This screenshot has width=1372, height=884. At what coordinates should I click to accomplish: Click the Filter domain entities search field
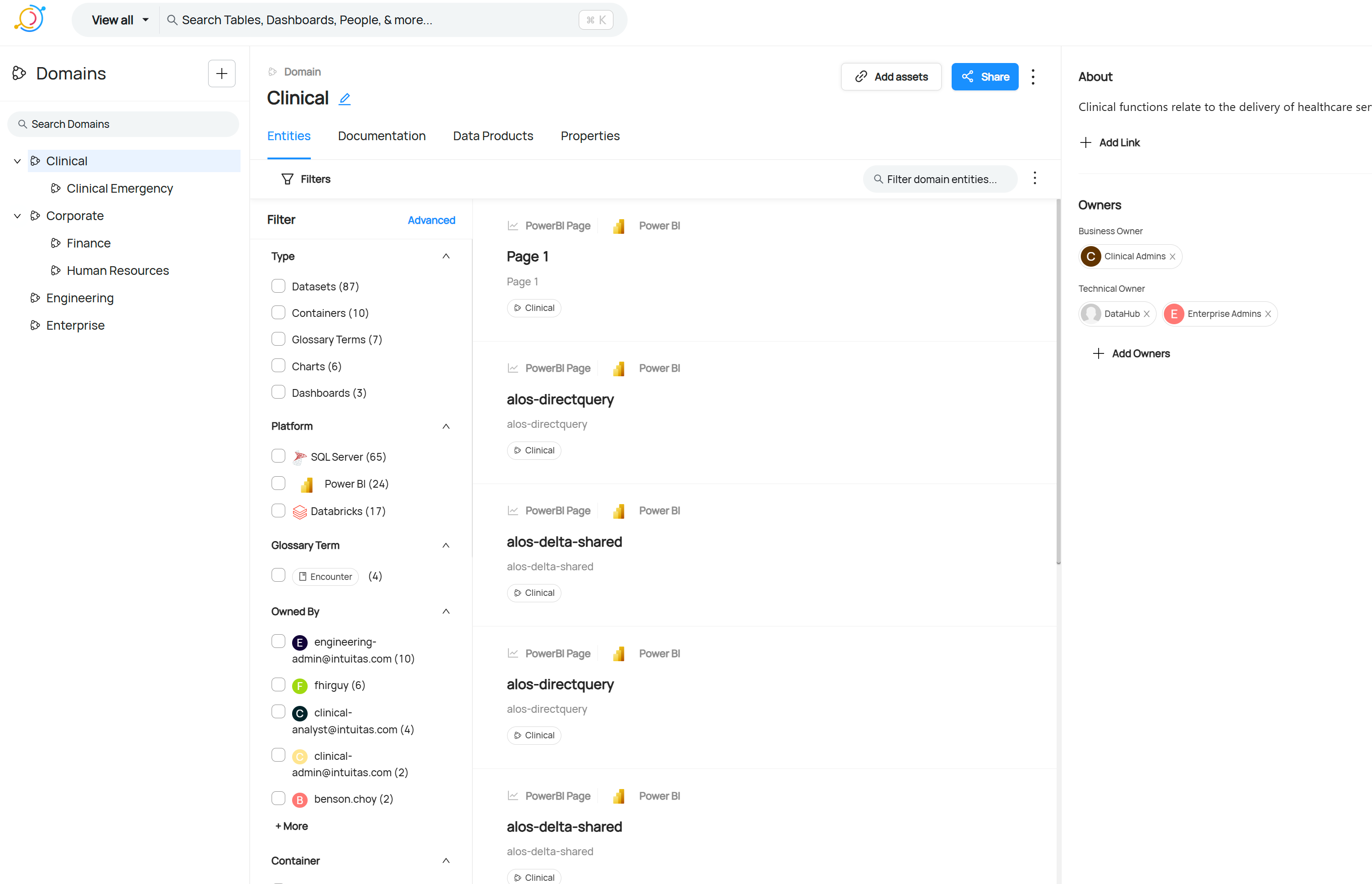coord(941,179)
